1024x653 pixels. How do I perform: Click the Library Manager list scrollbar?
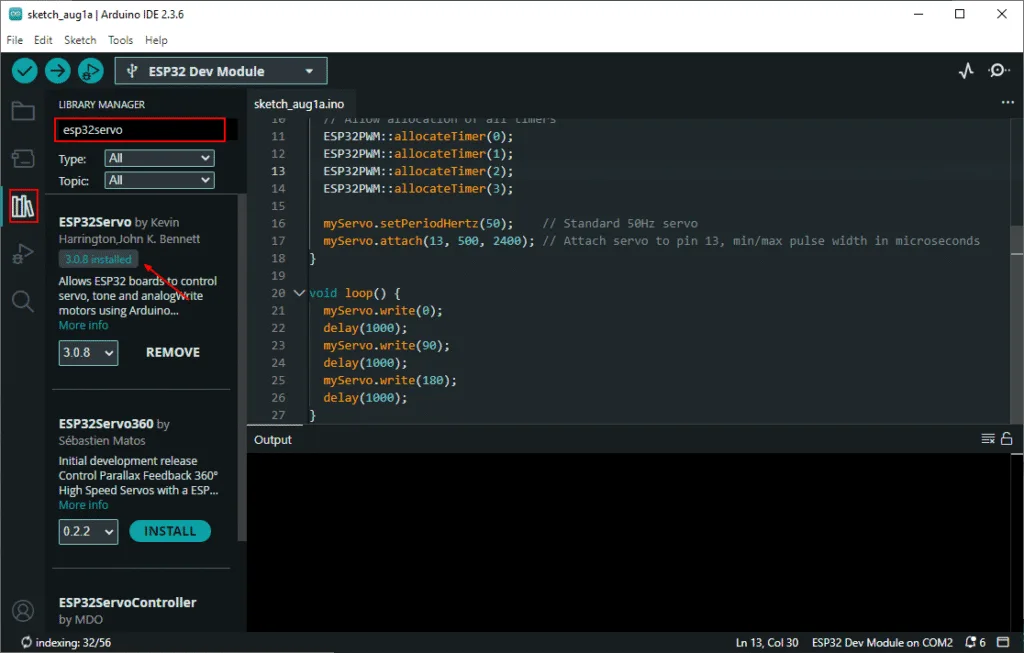(x=242, y=368)
